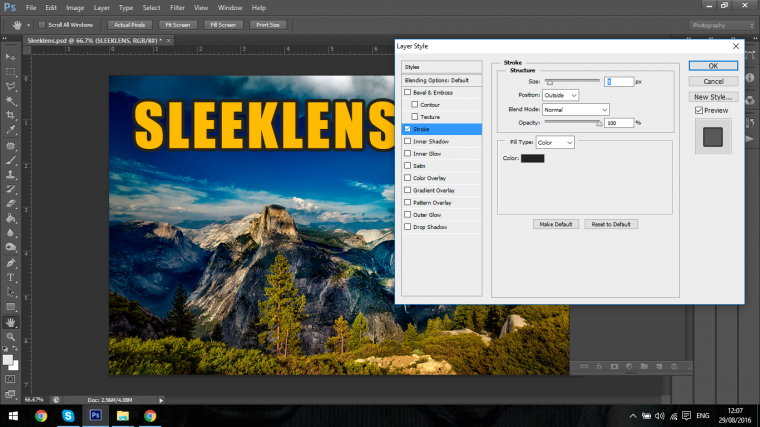
Task: Select the Path Selection tool
Action: coord(10,292)
